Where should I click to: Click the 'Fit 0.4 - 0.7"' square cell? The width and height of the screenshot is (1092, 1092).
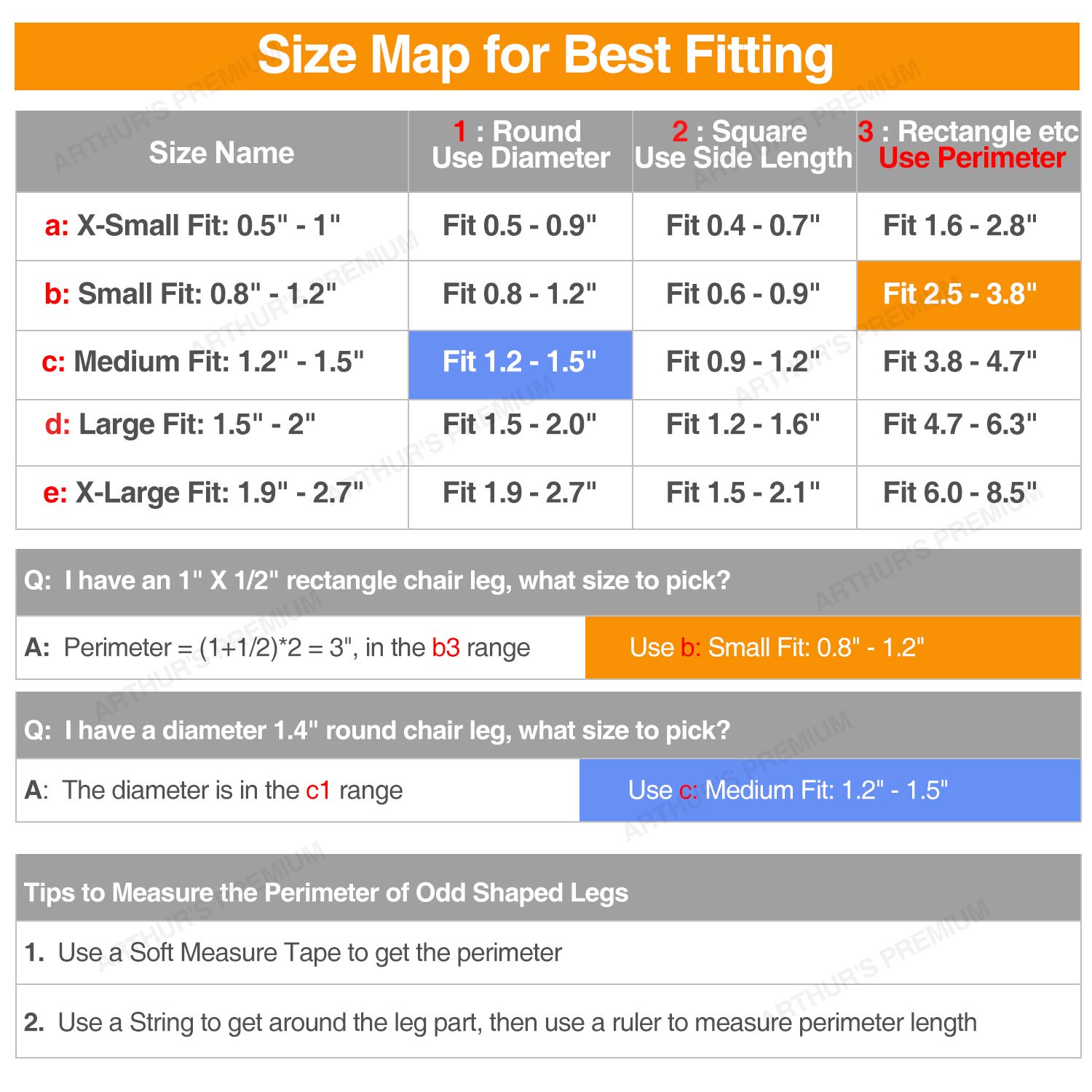pyautogui.click(x=744, y=226)
